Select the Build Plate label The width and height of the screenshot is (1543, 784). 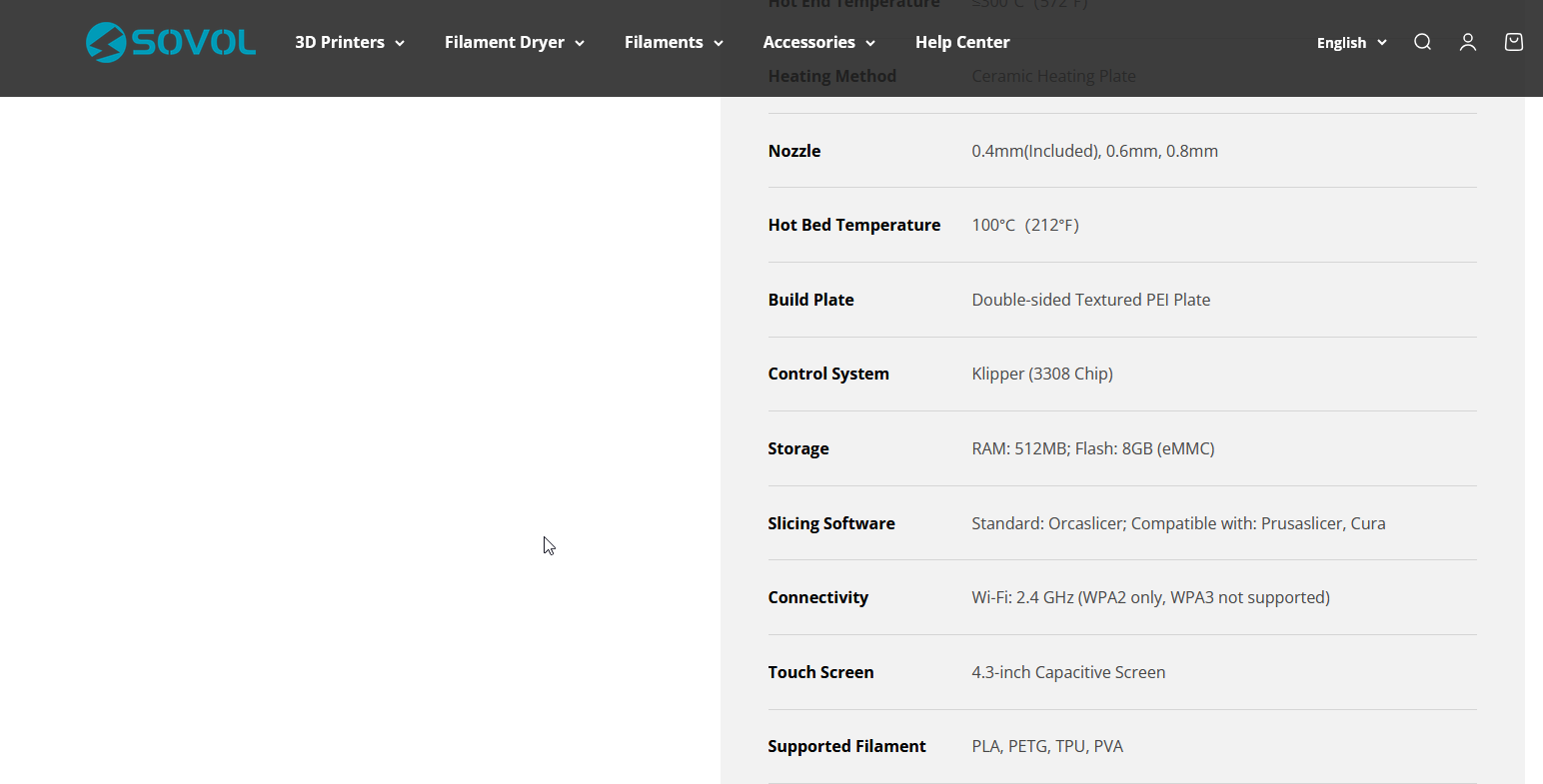811,300
